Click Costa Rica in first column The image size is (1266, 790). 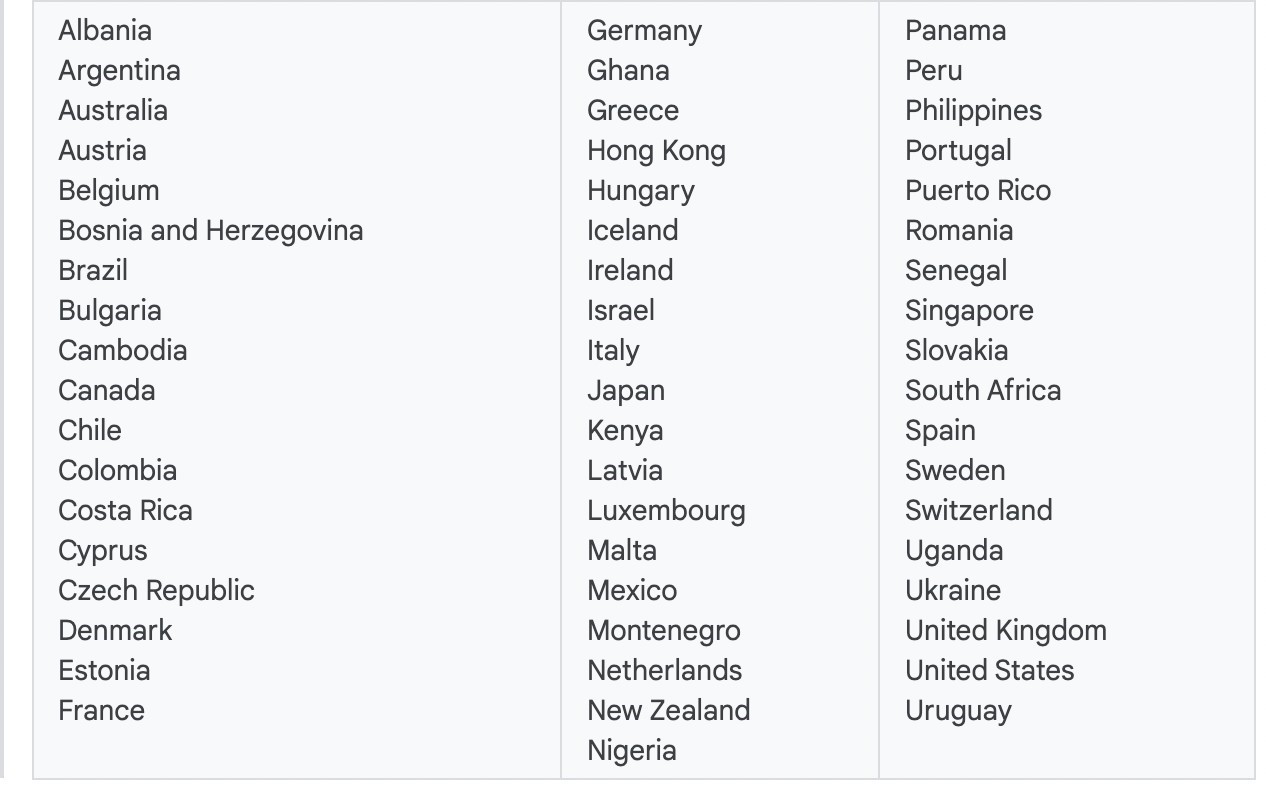pos(125,510)
